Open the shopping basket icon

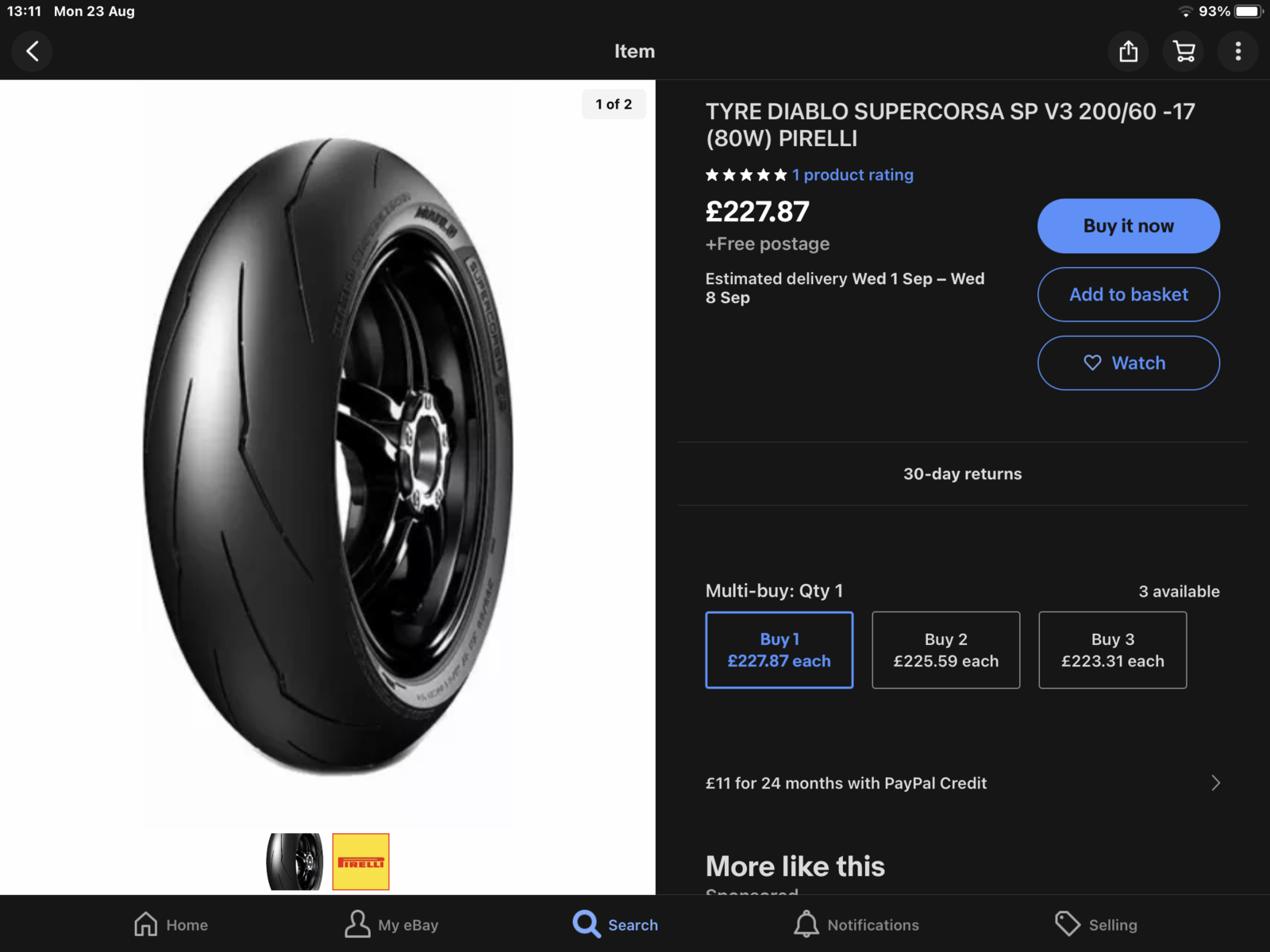[1183, 52]
